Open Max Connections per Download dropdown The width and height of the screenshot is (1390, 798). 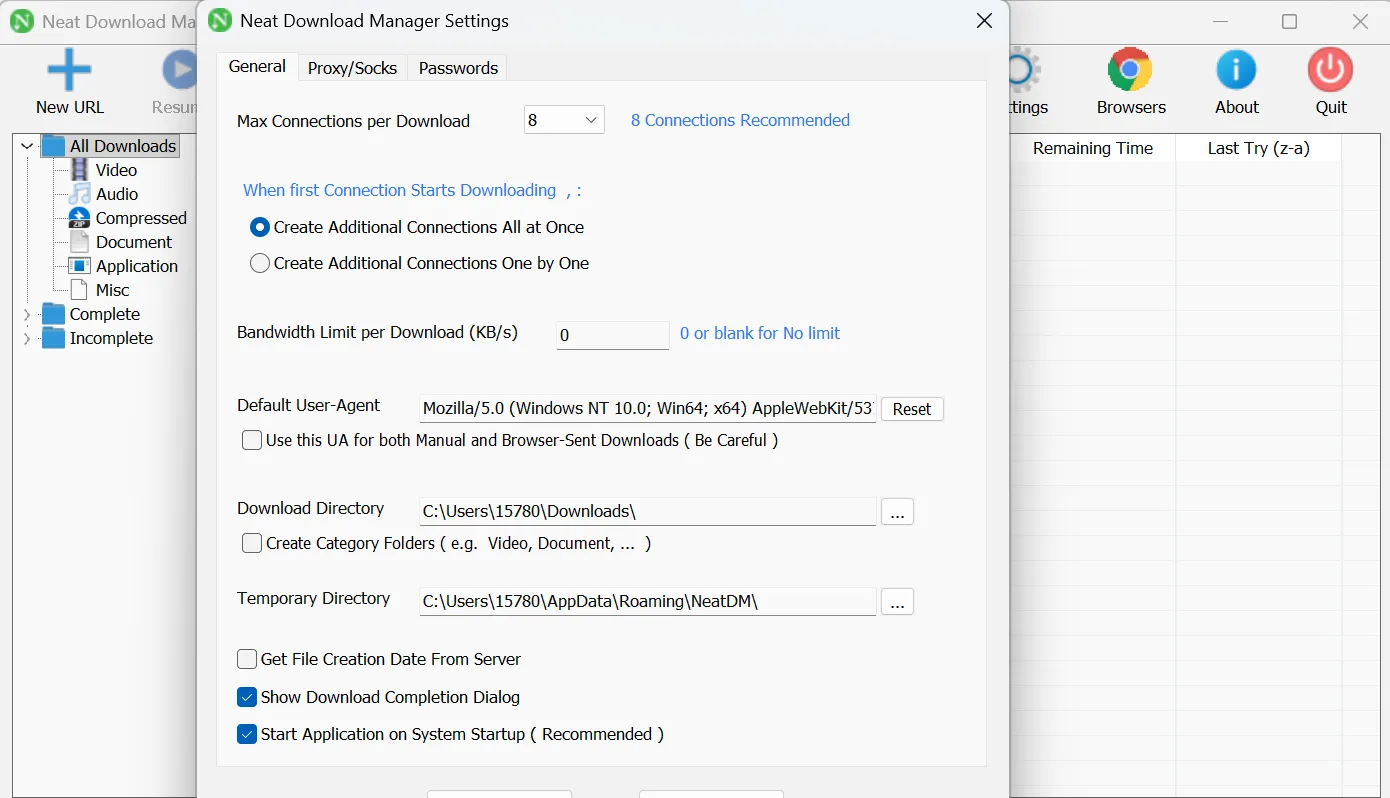564,120
